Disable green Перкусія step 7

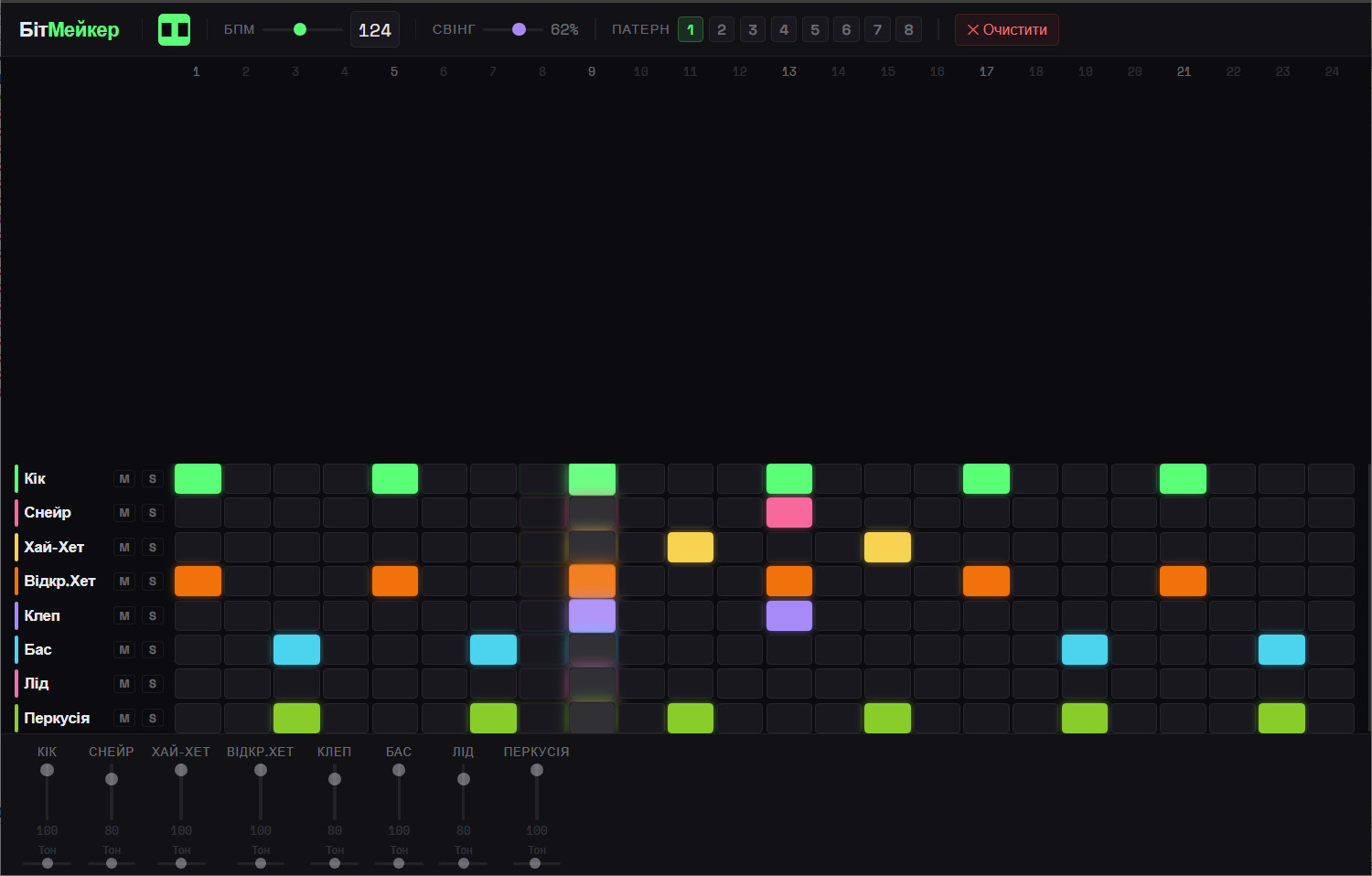[493, 718]
